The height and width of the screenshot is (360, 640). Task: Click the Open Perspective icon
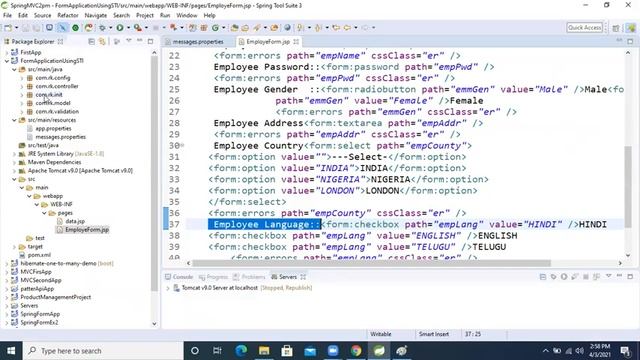pyautogui.click(x=616, y=28)
